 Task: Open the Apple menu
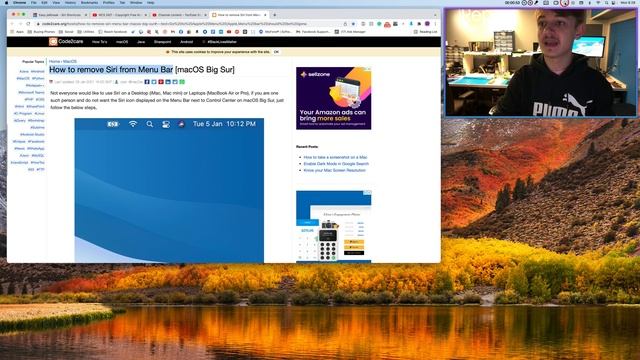7,2
